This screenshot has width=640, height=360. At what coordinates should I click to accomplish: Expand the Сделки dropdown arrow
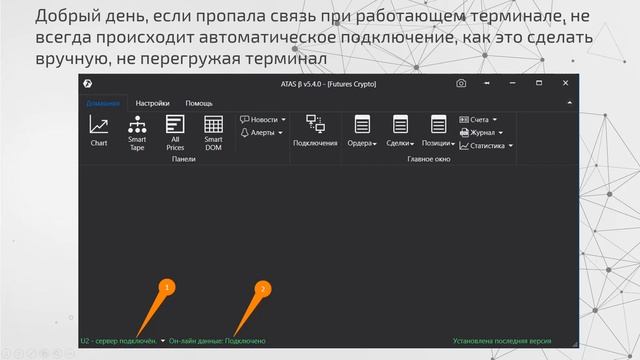click(412, 144)
